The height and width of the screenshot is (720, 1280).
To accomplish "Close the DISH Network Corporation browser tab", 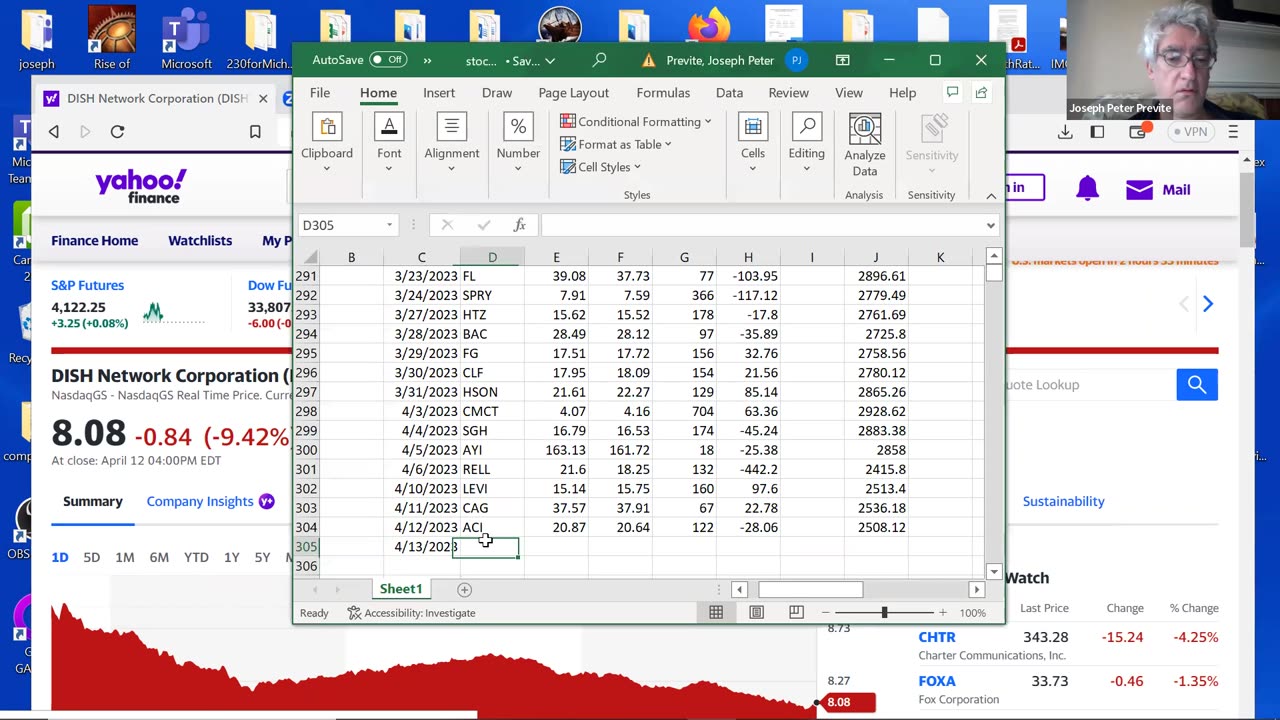I will [263, 98].
